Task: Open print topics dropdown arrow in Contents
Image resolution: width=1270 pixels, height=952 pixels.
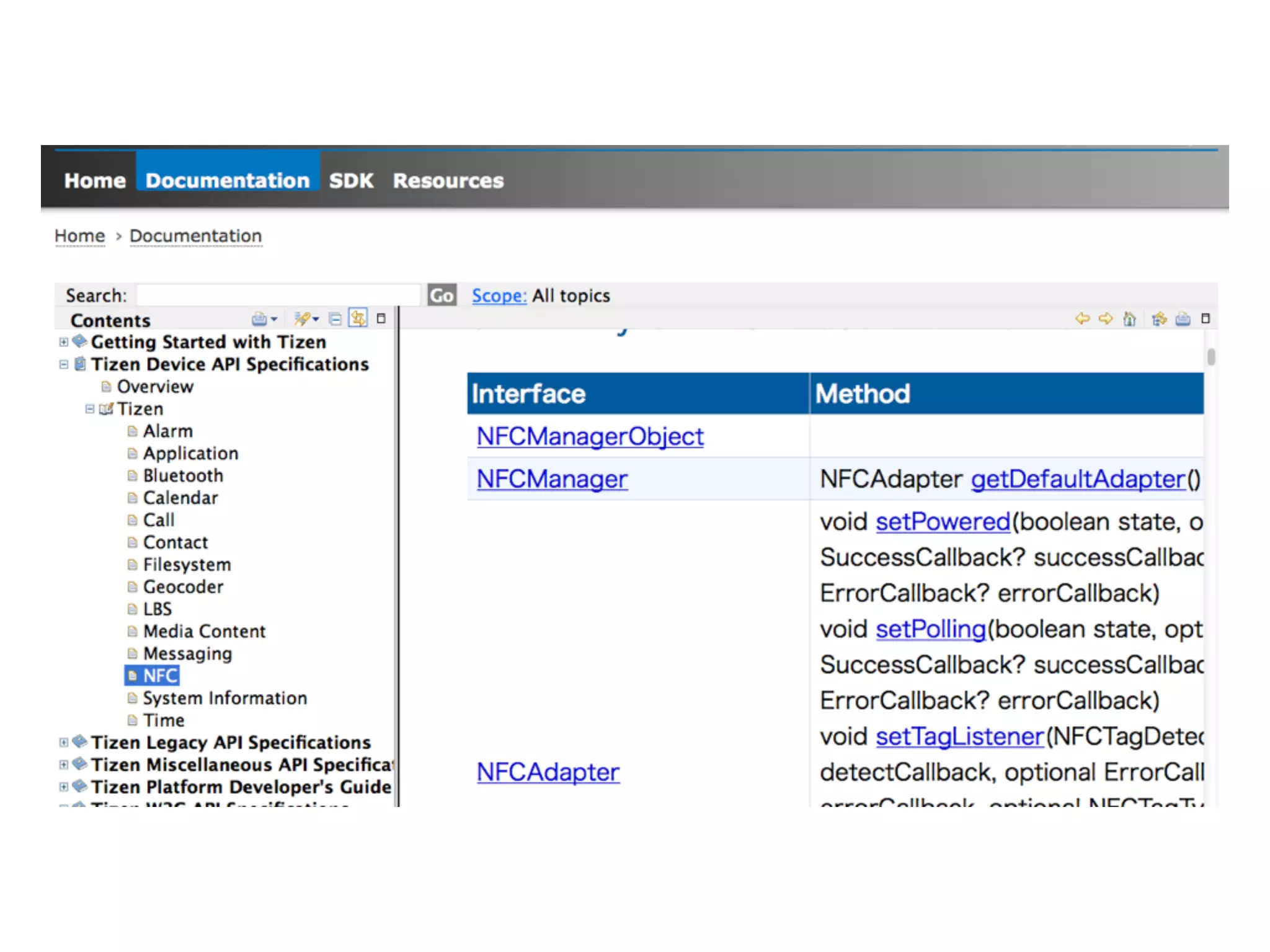Action: point(274,320)
